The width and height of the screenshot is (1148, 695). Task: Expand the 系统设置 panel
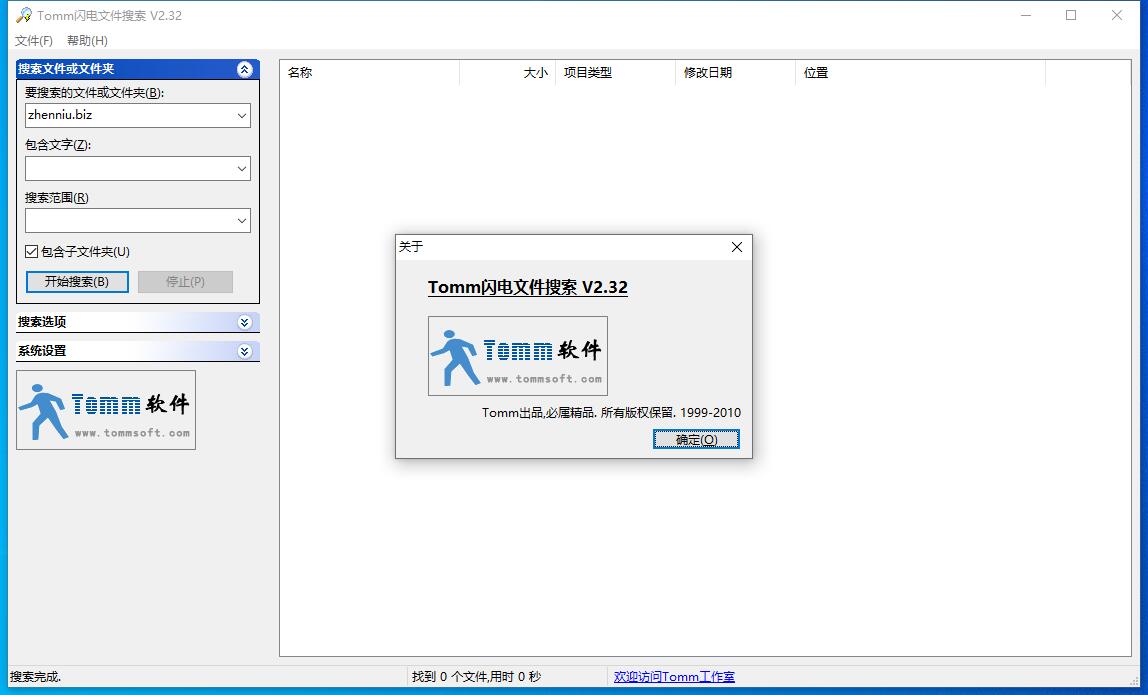(245, 352)
